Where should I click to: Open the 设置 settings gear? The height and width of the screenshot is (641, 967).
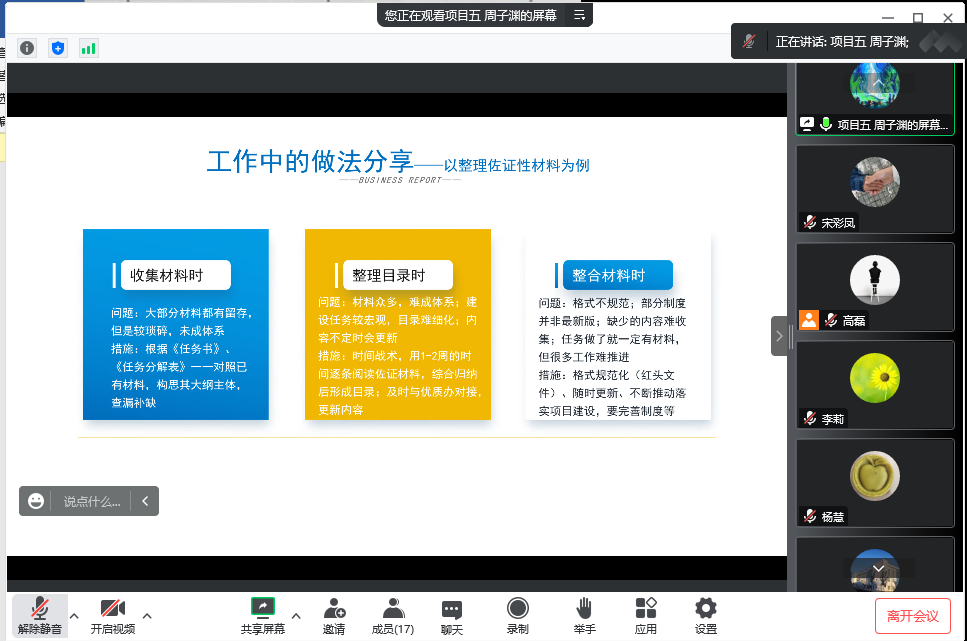(x=706, y=616)
